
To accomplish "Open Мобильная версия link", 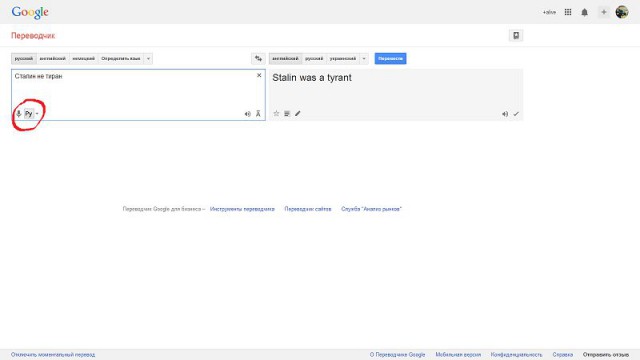I will 458,355.
